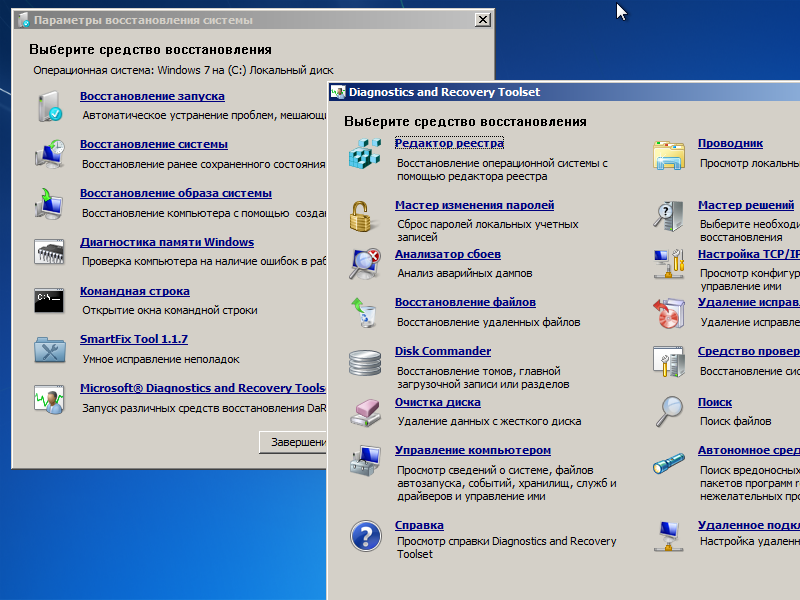Open Командная строка link

pyautogui.click(x=135, y=291)
